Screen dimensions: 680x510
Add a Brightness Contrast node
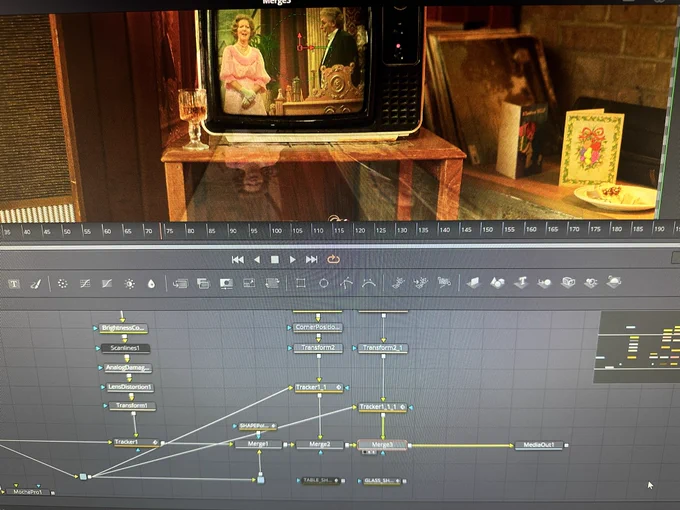(x=129, y=284)
